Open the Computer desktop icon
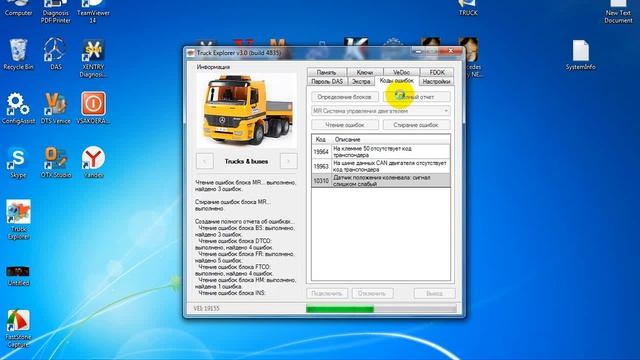The image size is (640, 360). [18, 8]
